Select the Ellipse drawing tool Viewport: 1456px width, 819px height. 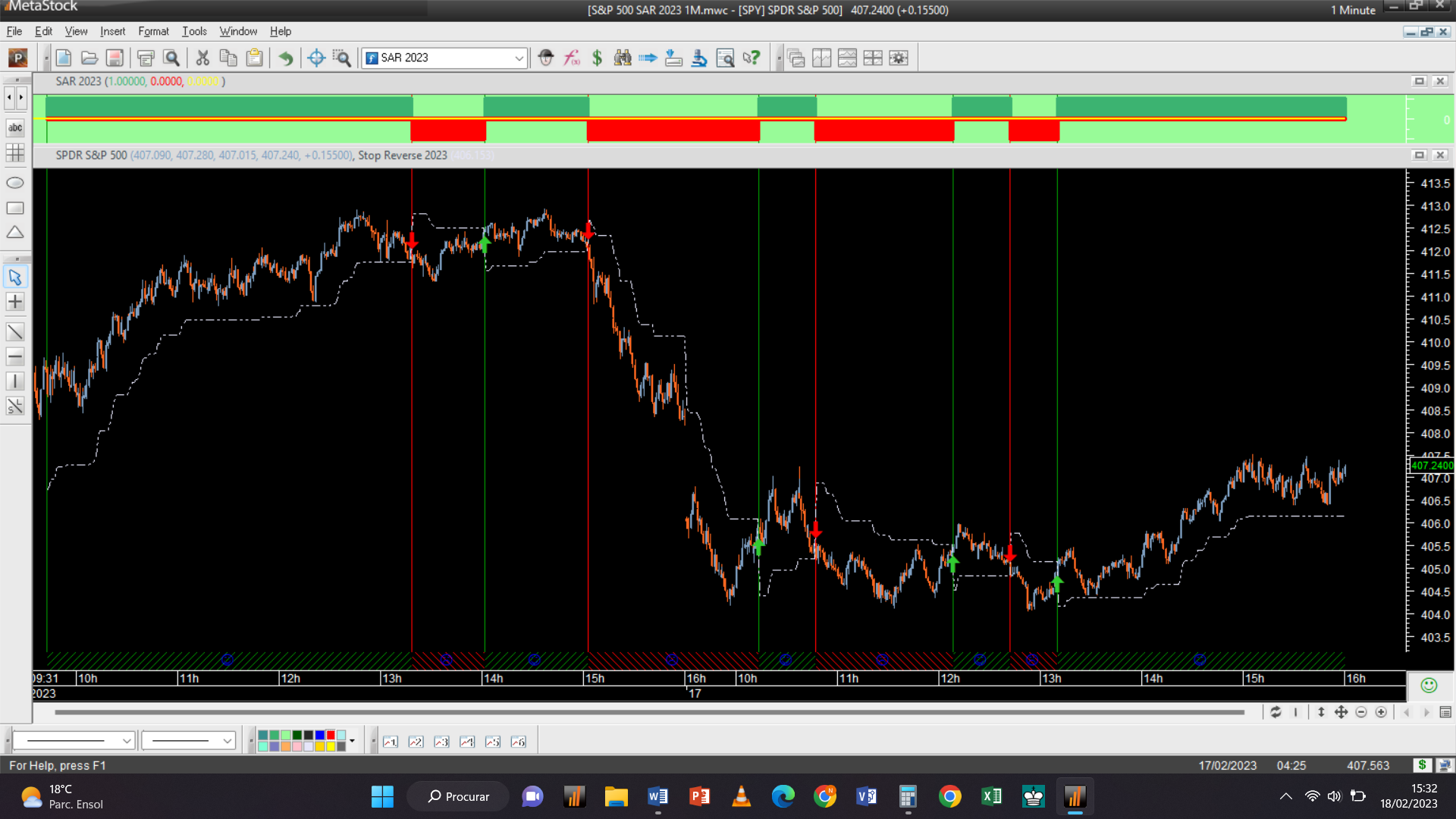pos(15,183)
